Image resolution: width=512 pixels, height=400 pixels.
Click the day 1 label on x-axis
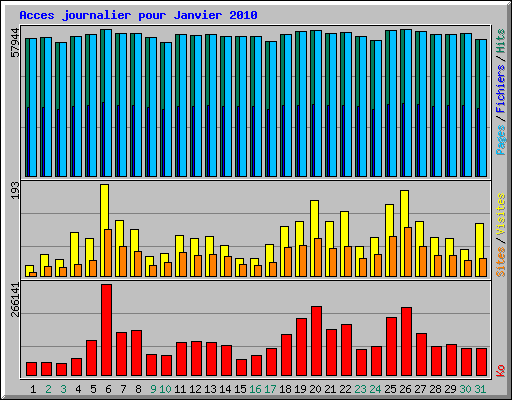33,389
